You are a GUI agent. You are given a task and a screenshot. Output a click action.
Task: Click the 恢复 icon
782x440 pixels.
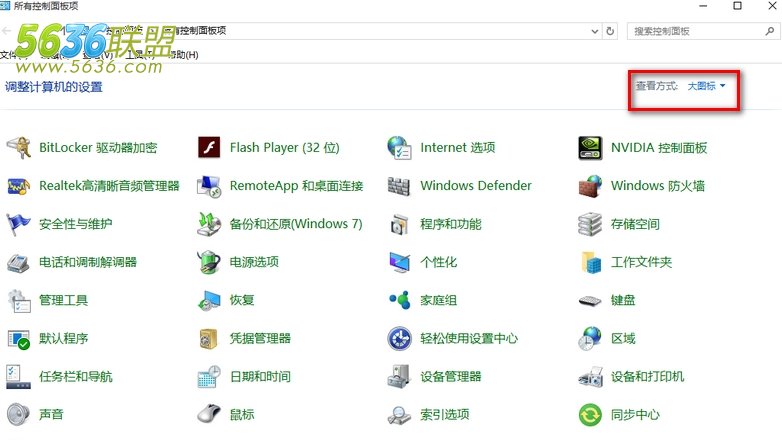point(209,300)
